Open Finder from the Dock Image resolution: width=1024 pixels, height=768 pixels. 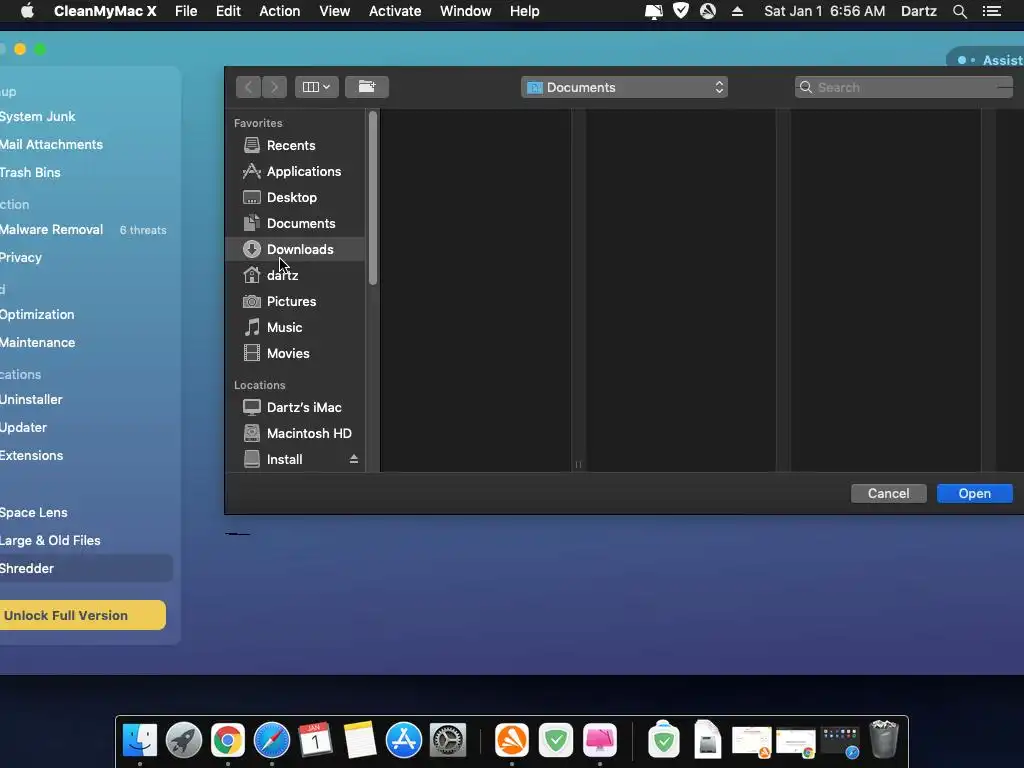click(x=140, y=740)
